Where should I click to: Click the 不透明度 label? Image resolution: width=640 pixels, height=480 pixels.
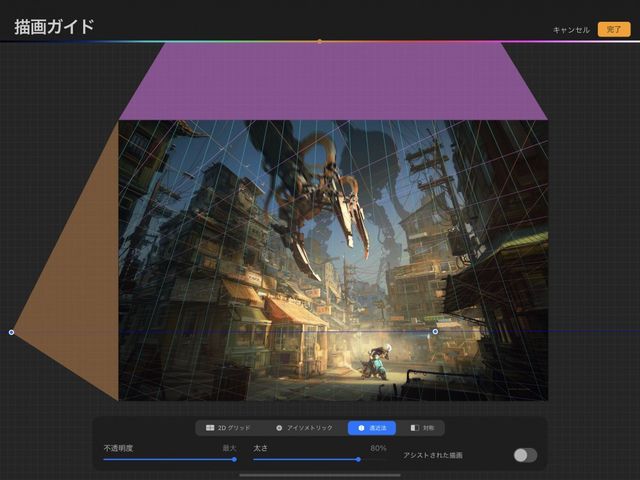pos(118,448)
